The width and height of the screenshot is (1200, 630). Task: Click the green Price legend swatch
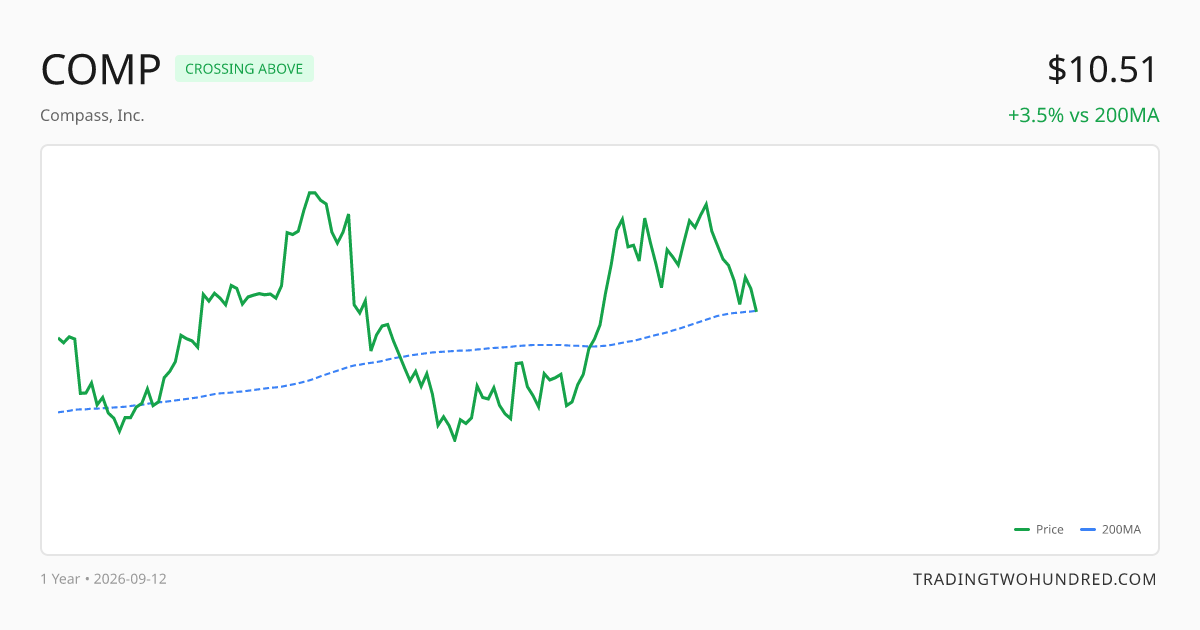1022,530
